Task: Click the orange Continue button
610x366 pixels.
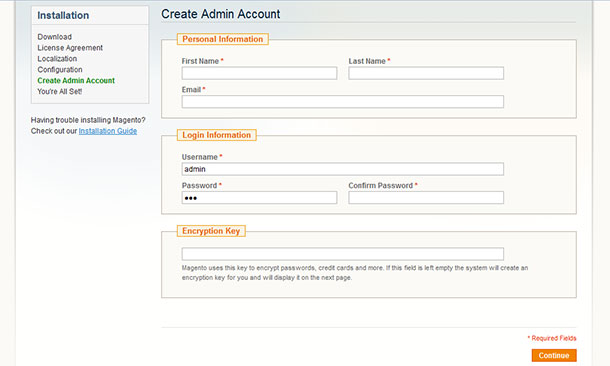Action: click(554, 355)
